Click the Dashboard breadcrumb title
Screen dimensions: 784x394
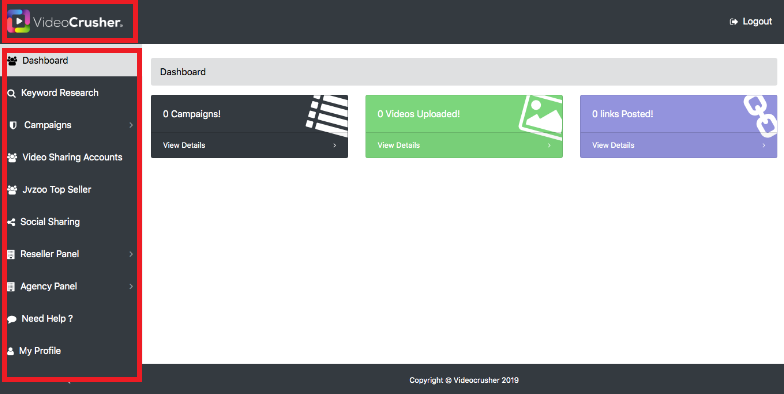point(182,72)
